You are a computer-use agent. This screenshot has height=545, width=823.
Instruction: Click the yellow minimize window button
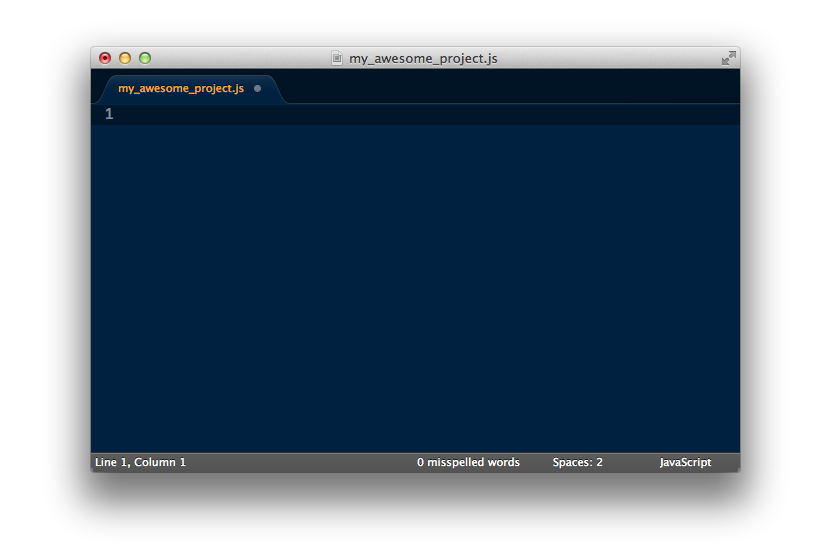[x=125, y=58]
